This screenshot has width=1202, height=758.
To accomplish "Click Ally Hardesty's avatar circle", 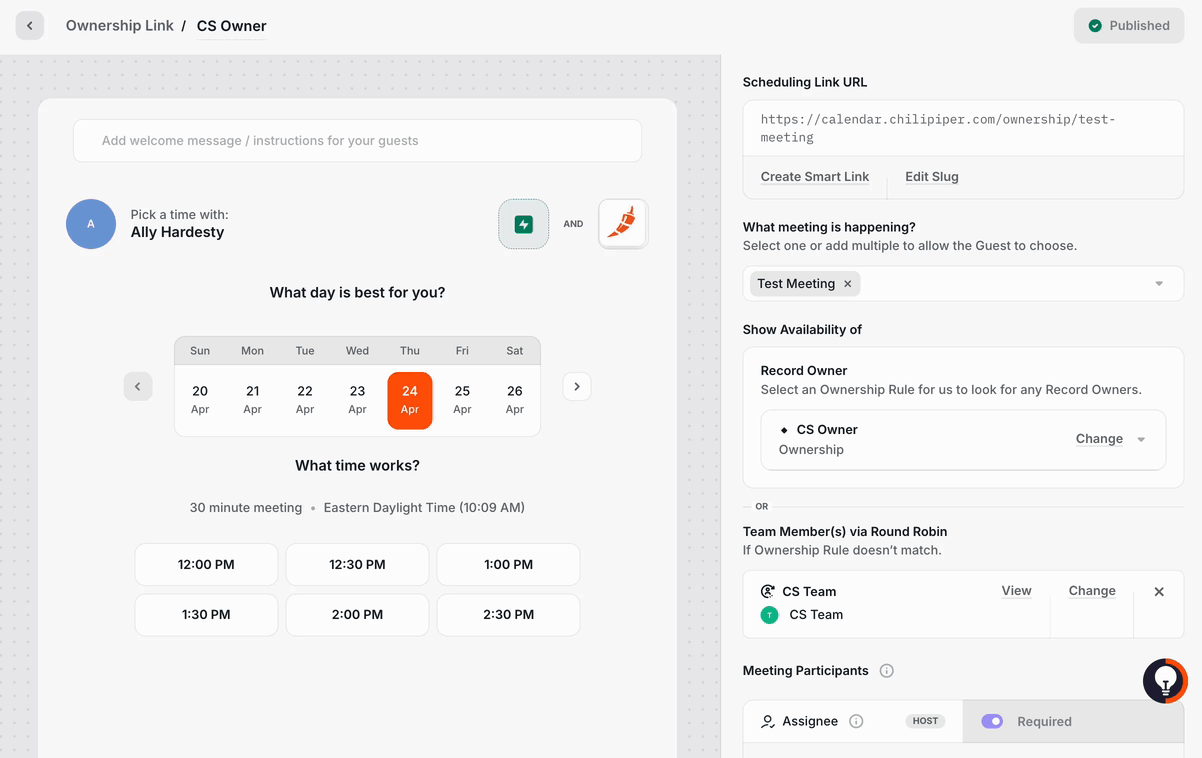I will pyautogui.click(x=91, y=224).
